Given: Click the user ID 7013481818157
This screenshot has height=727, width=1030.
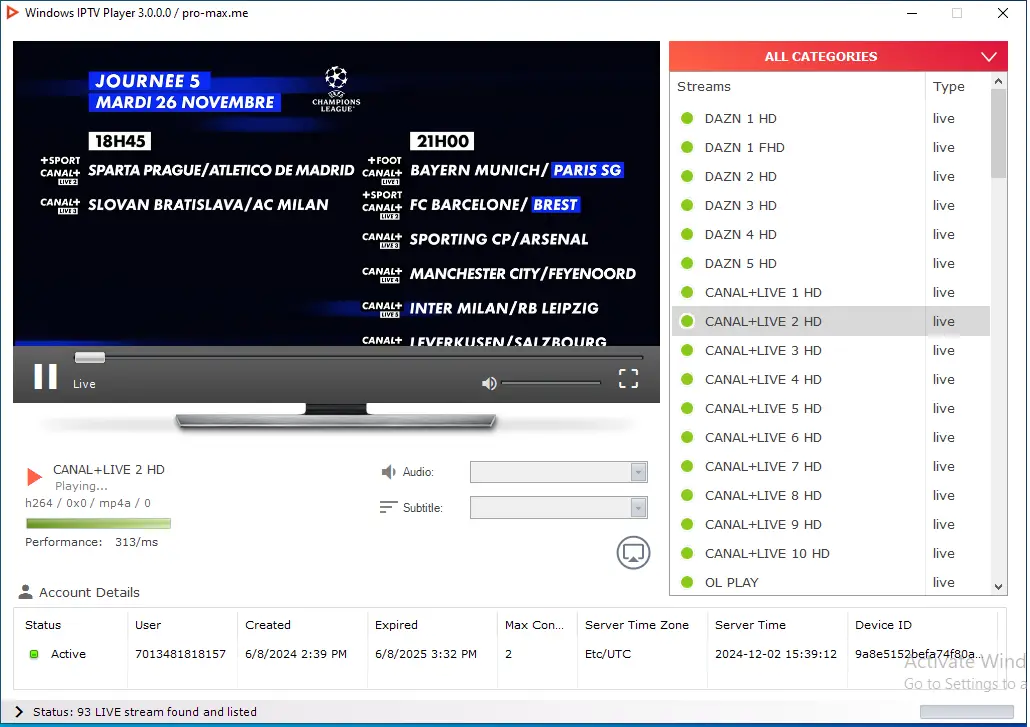Looking at the screenshot, I should (180, 654).
